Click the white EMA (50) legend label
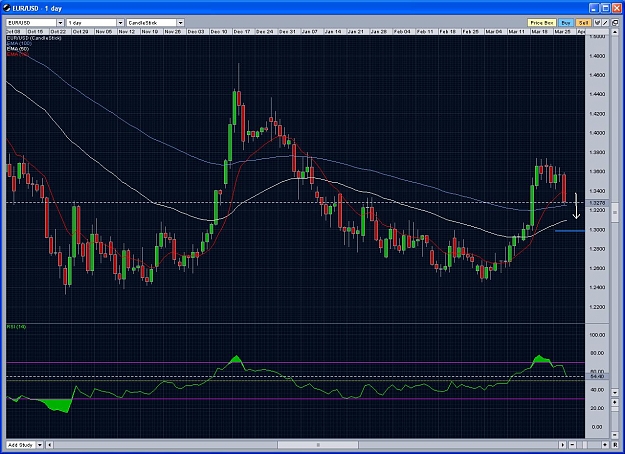 (18, 49)
